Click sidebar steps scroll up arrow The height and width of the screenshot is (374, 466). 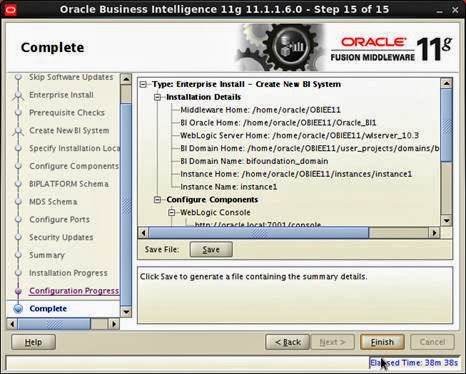126,79
